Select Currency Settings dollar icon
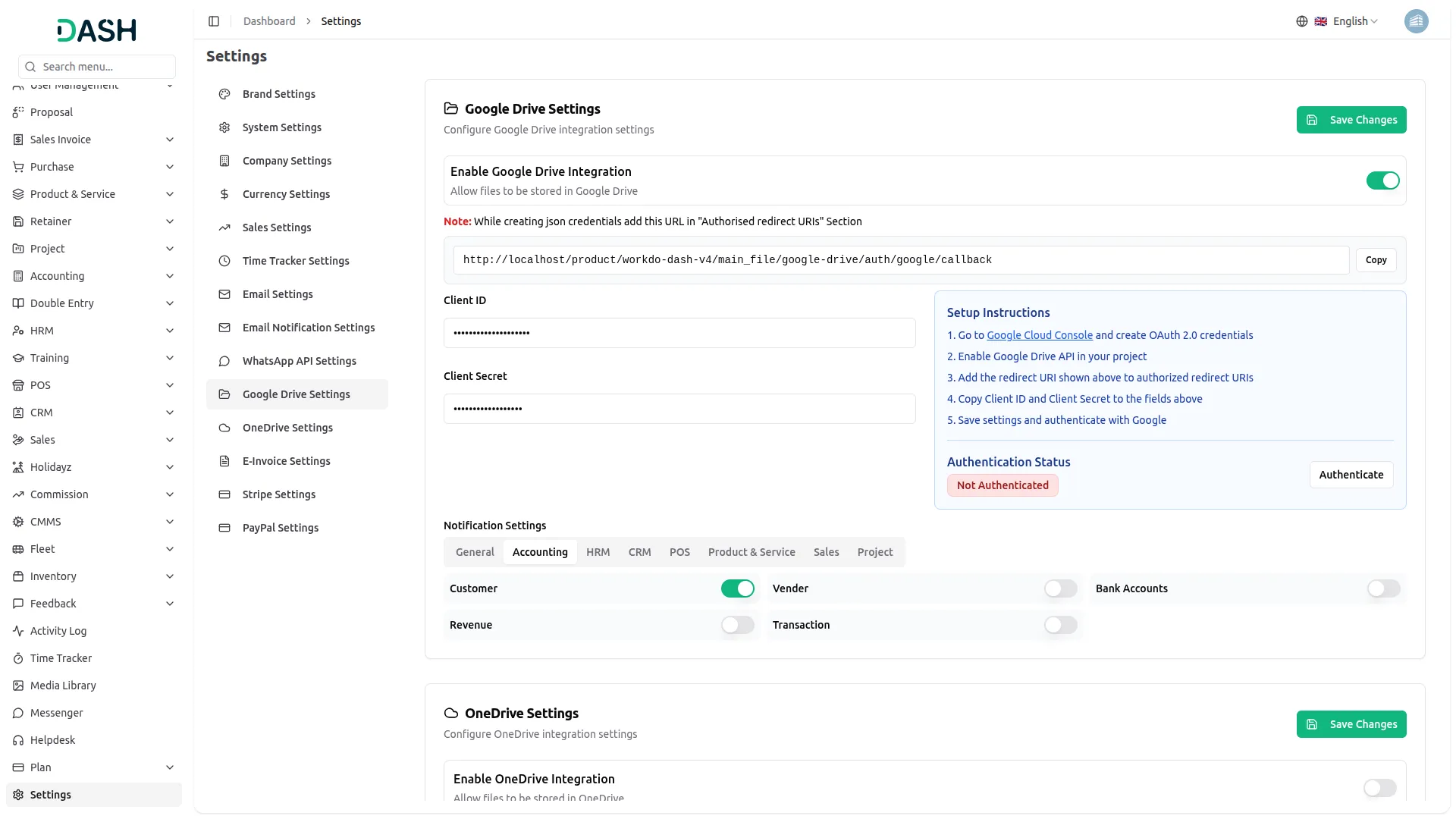The height and width of the screenshot is (819, 1456). (224, 193)
